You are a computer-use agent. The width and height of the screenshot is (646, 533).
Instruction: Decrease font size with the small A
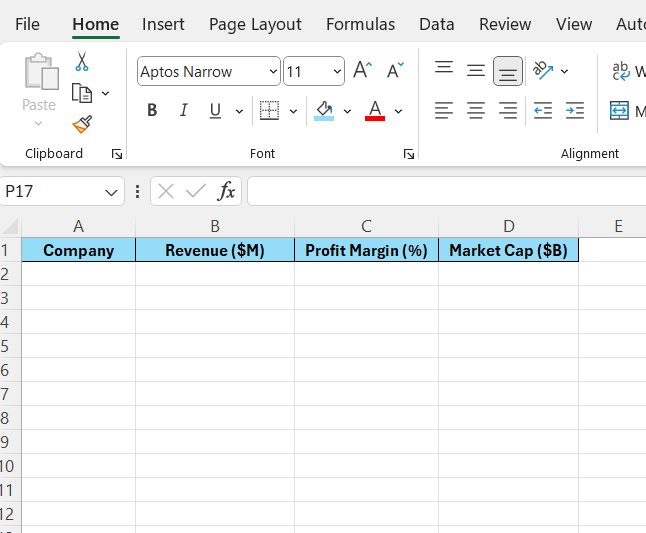click(x=395, y=70)
